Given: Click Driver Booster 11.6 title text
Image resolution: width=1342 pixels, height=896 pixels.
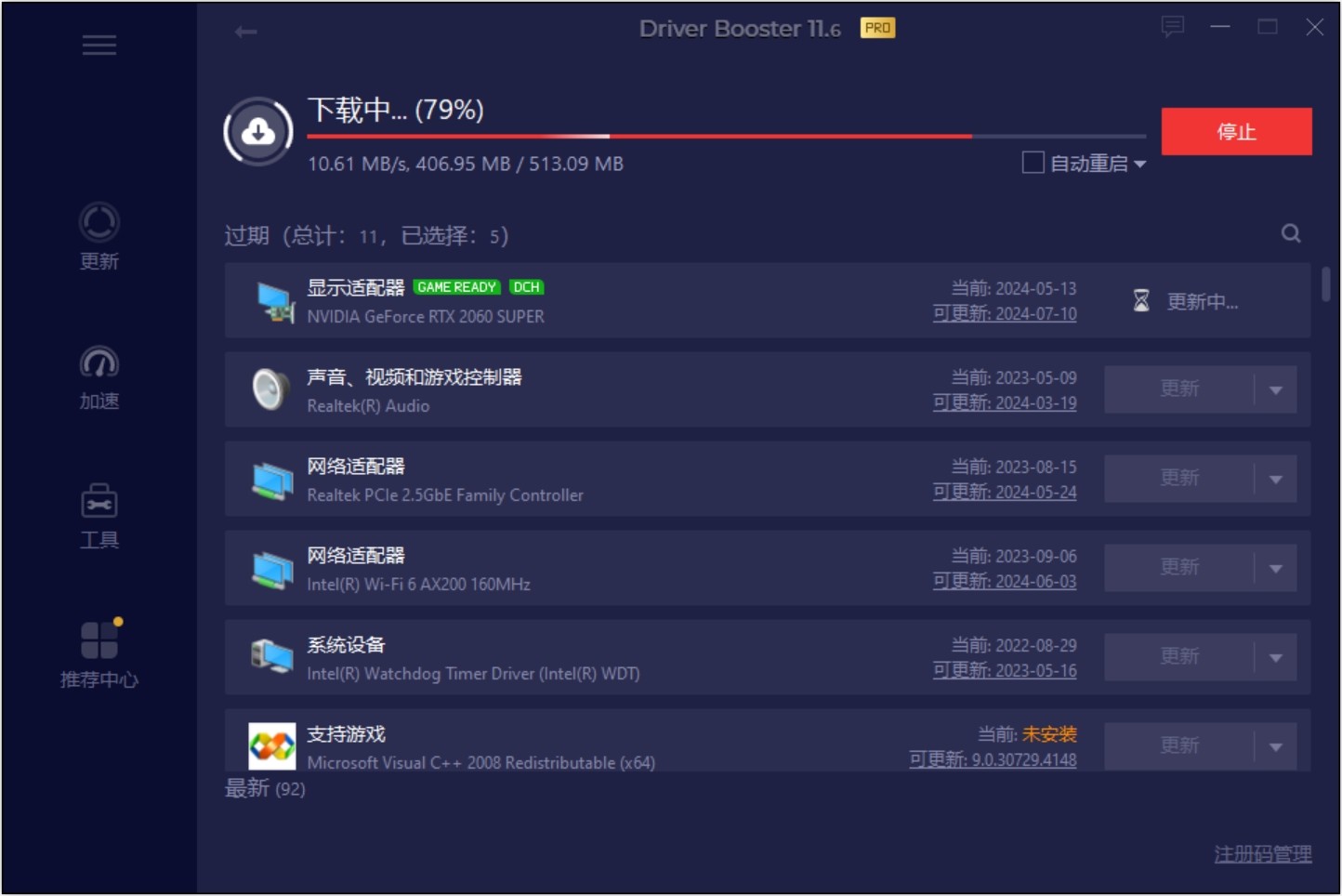Looking at the screenshot, I should click(x=740, y=29).
